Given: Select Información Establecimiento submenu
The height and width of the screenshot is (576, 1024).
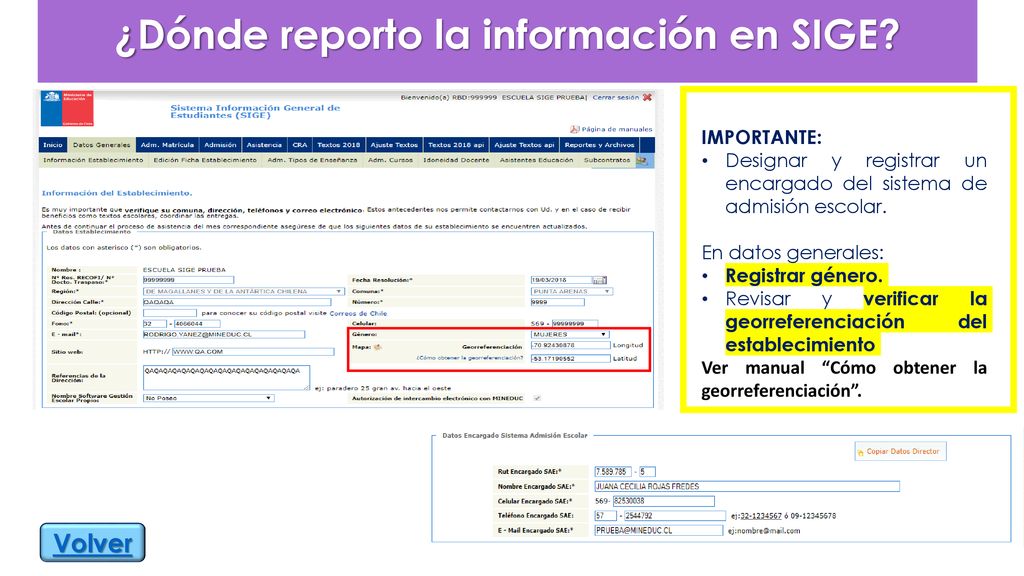Looking at the screenshot, I should [x=93, y=160].
